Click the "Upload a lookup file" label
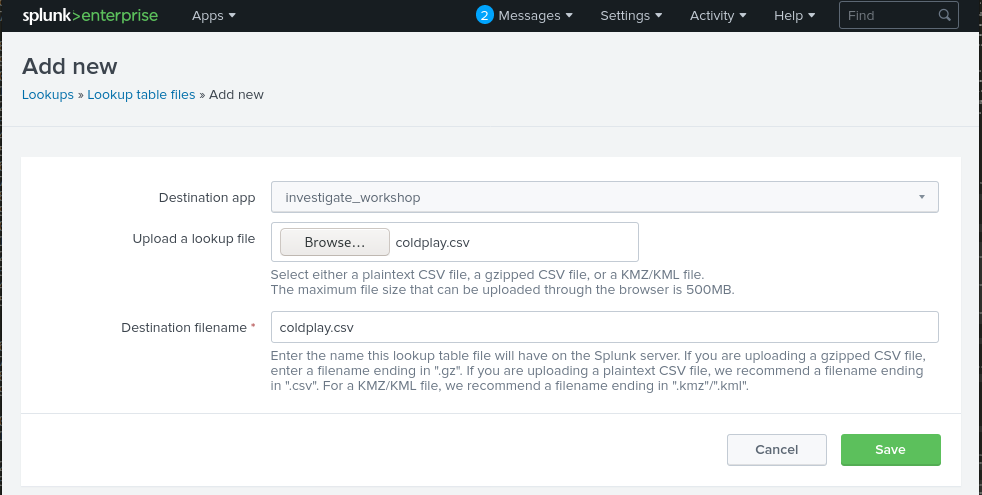The width and height of the screenshot is (982, 495). click(x=194, y=239)
